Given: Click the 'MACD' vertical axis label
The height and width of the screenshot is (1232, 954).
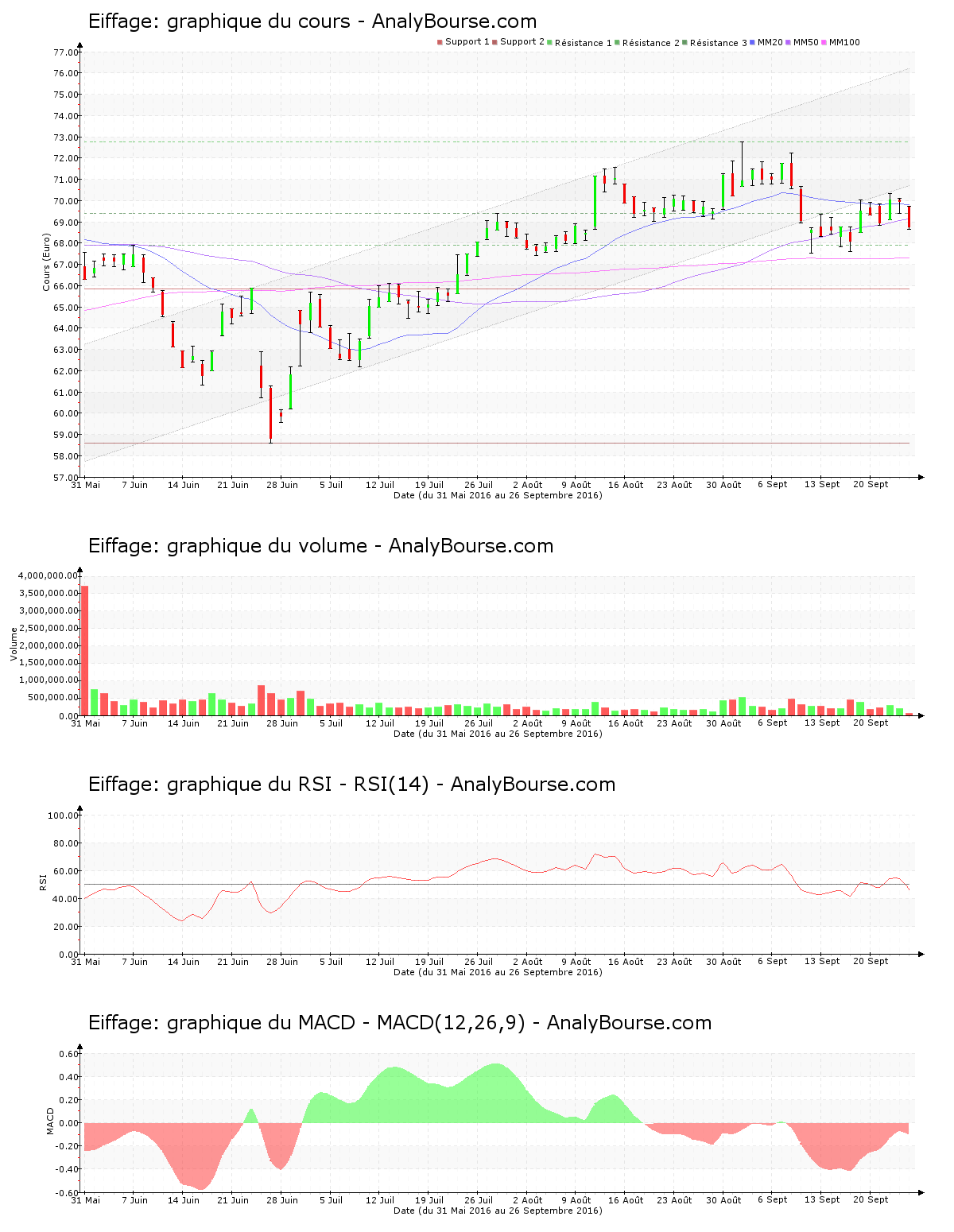Looking at the screenshot, I should tap(50, 1121).
